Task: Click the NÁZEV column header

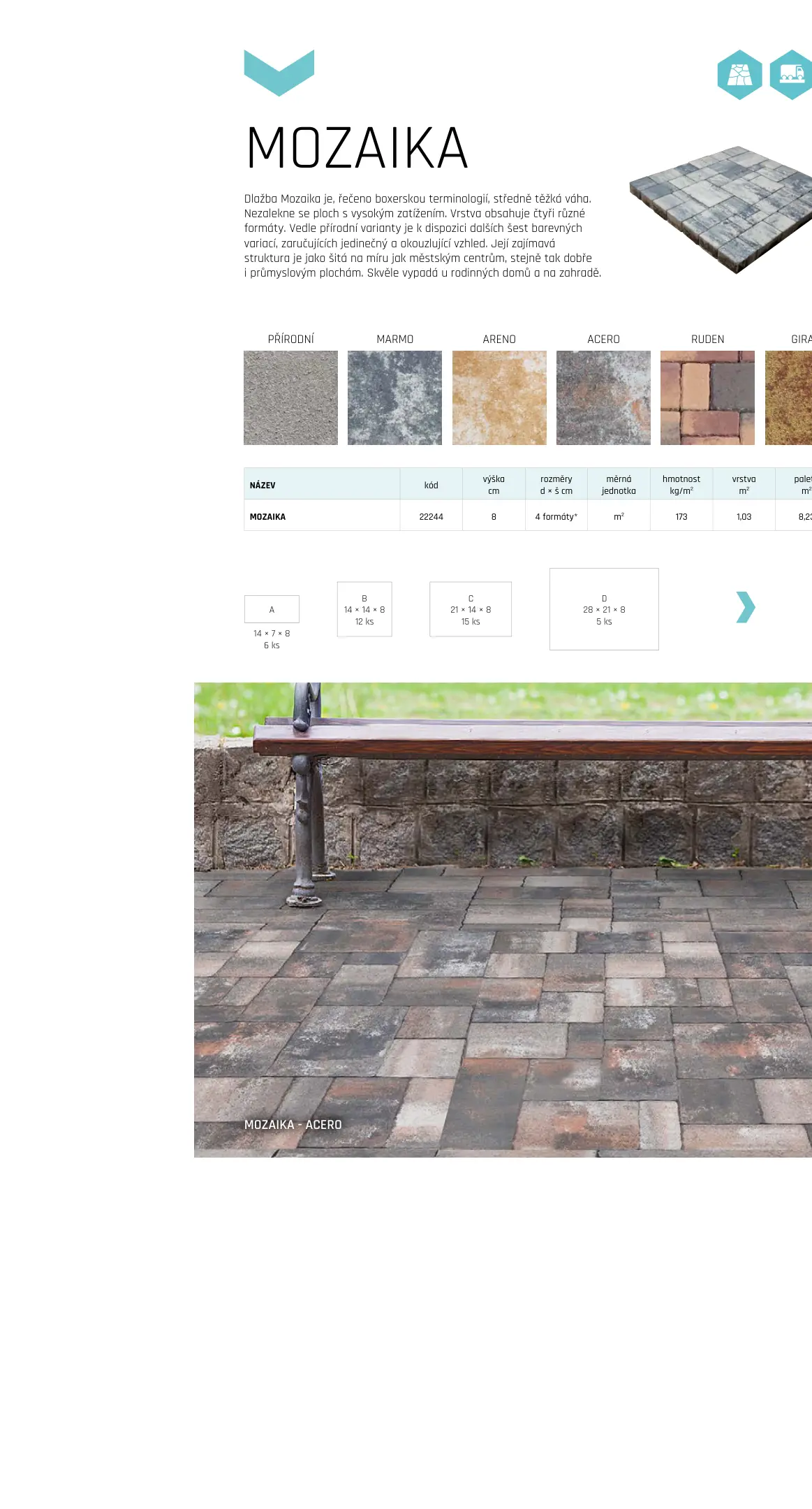Action: click(263, 485)
